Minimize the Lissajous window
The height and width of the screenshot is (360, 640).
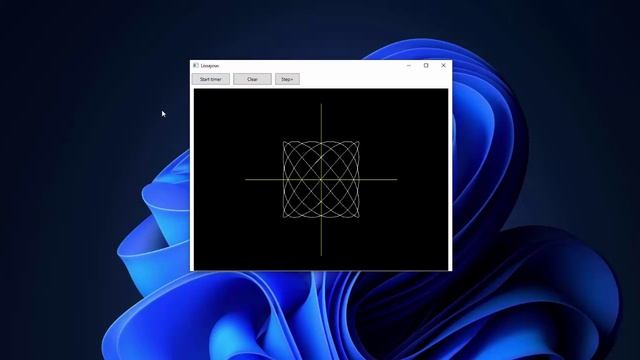409,65
